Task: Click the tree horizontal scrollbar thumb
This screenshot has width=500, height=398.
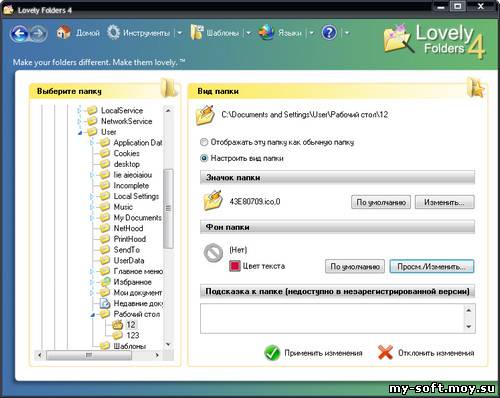Action: 89,355
